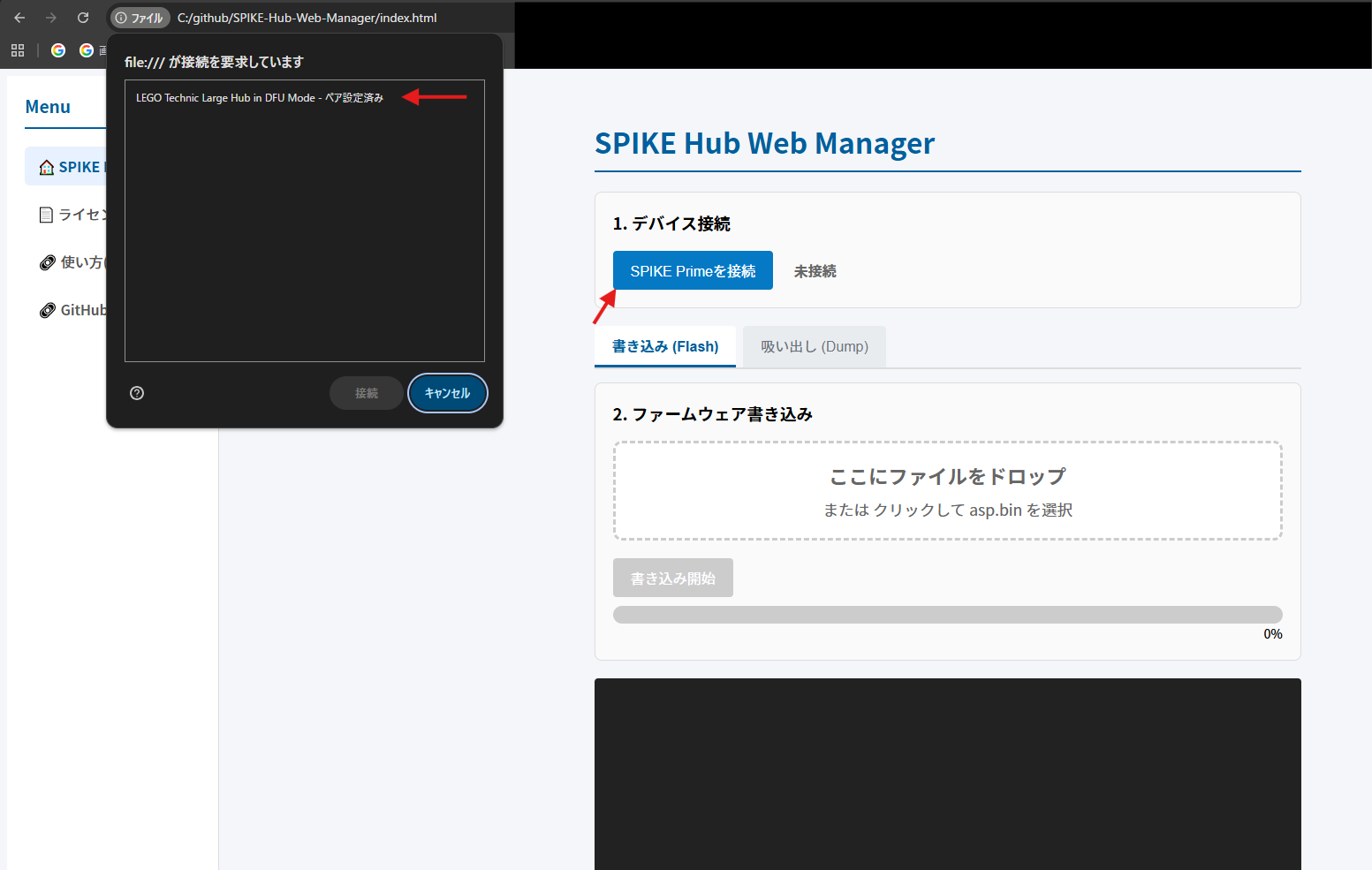Click the link icon beside 使い方
Image resolution: width=1372 pixels, height=870 pixels.
coord(48,262)
